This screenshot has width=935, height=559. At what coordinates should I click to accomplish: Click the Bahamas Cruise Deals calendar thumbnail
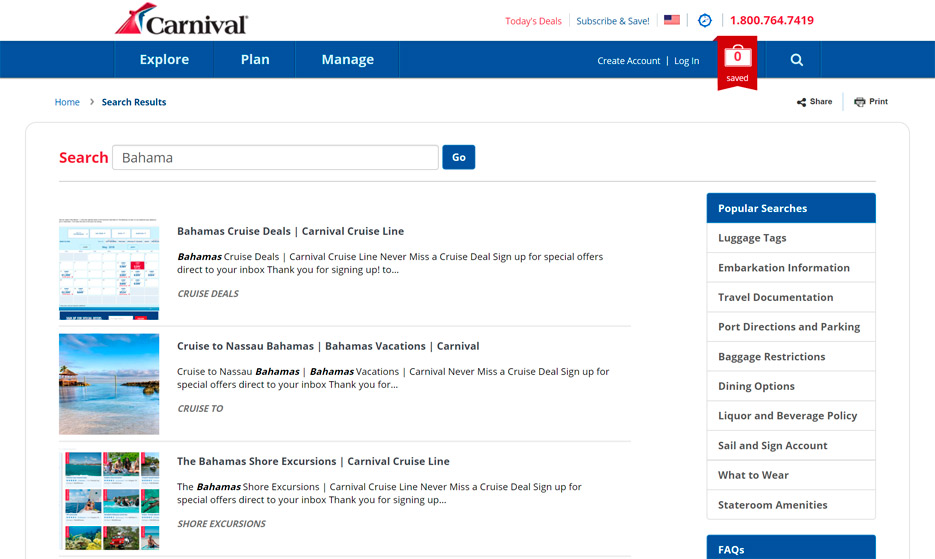(109, 269)
